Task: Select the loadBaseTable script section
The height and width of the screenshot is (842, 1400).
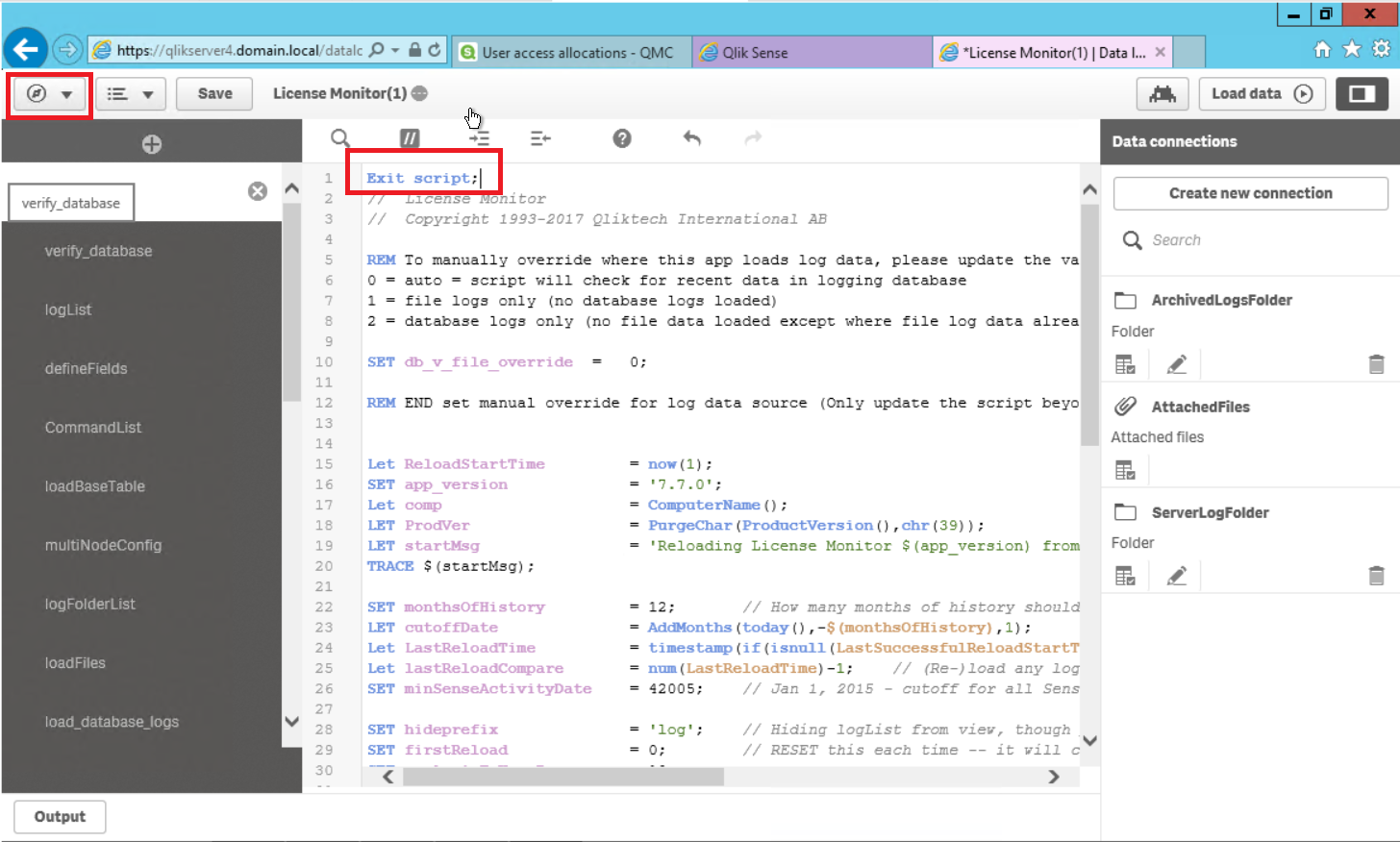Action: [94, 486]
